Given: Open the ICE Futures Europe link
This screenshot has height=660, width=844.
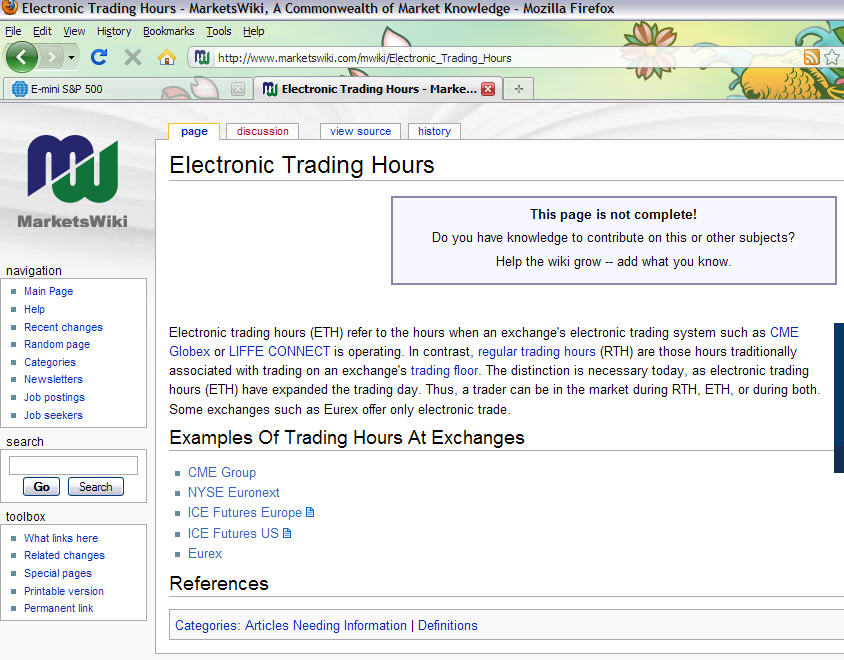Looking at the screenshot, I should pyautogui.click(x=245, y=512).
